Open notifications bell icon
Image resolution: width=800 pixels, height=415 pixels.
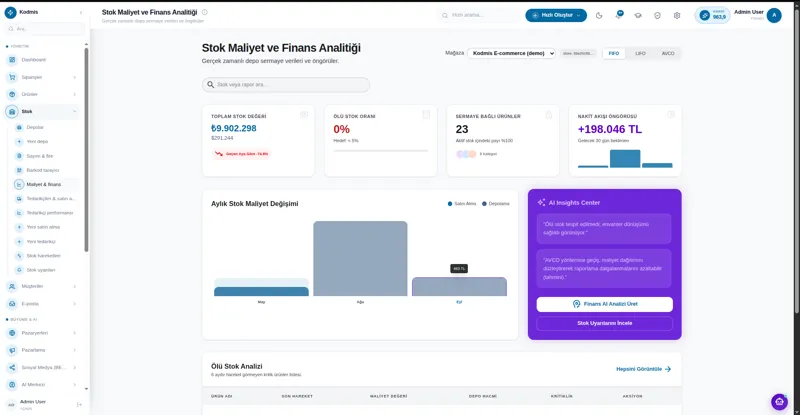pos(618,15)
